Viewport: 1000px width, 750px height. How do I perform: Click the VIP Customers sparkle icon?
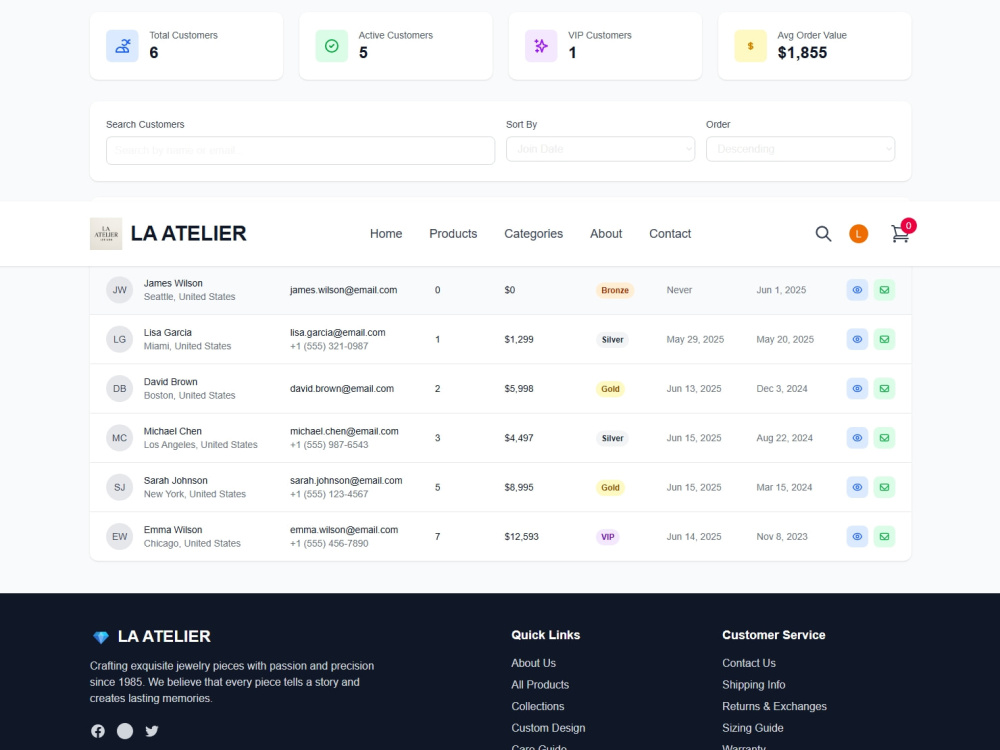[541, 46]
